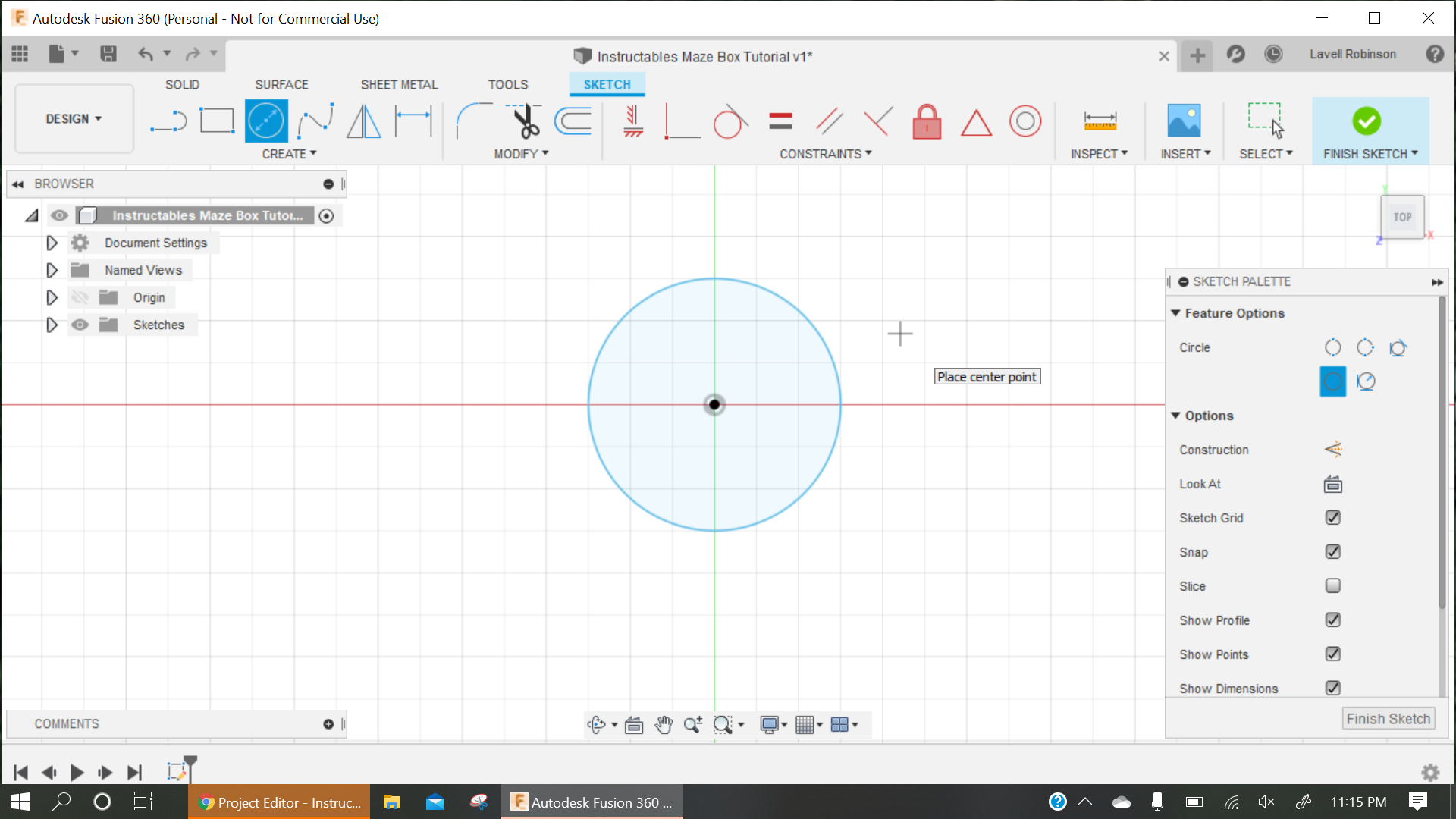Enable the Slice checkbox
This screenshot has width=1456, height=819.
click(1333, 586)
